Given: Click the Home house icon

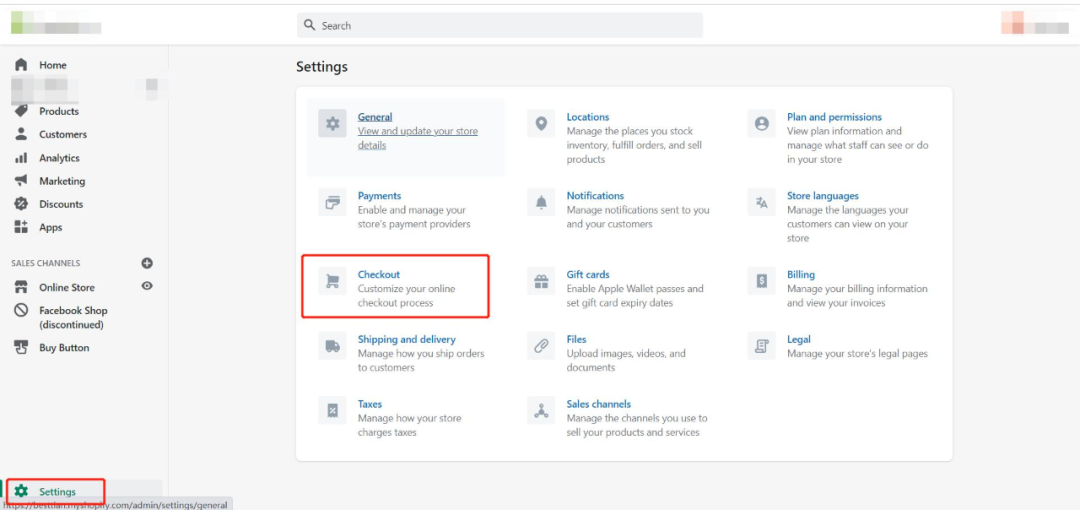Looking at the screenshot, I should 21,65.
